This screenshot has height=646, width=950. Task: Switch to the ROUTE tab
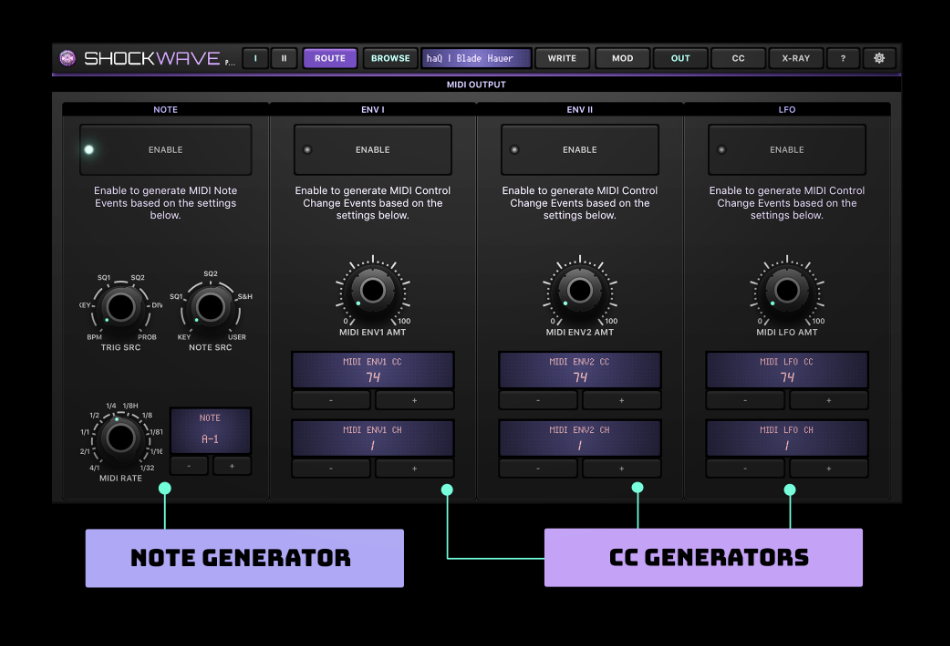330,58
